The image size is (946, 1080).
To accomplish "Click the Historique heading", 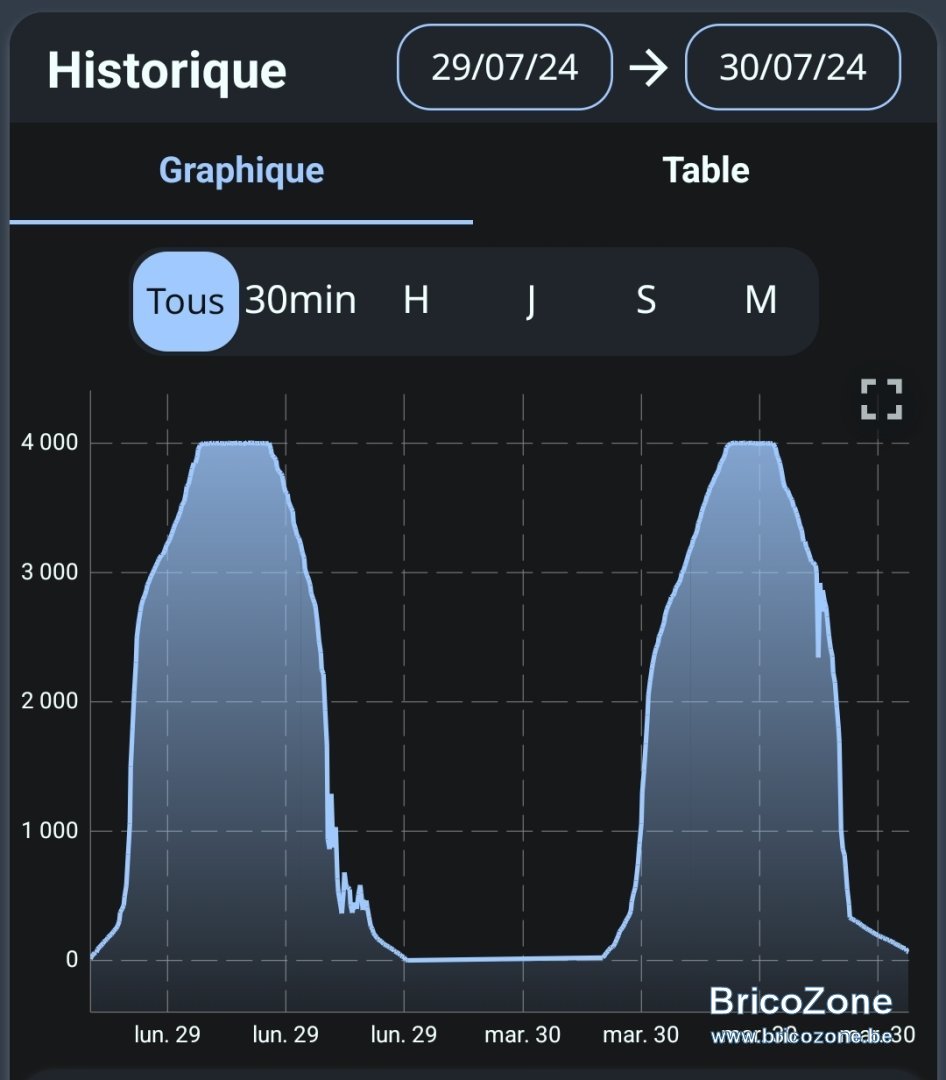I will [167, 70].
